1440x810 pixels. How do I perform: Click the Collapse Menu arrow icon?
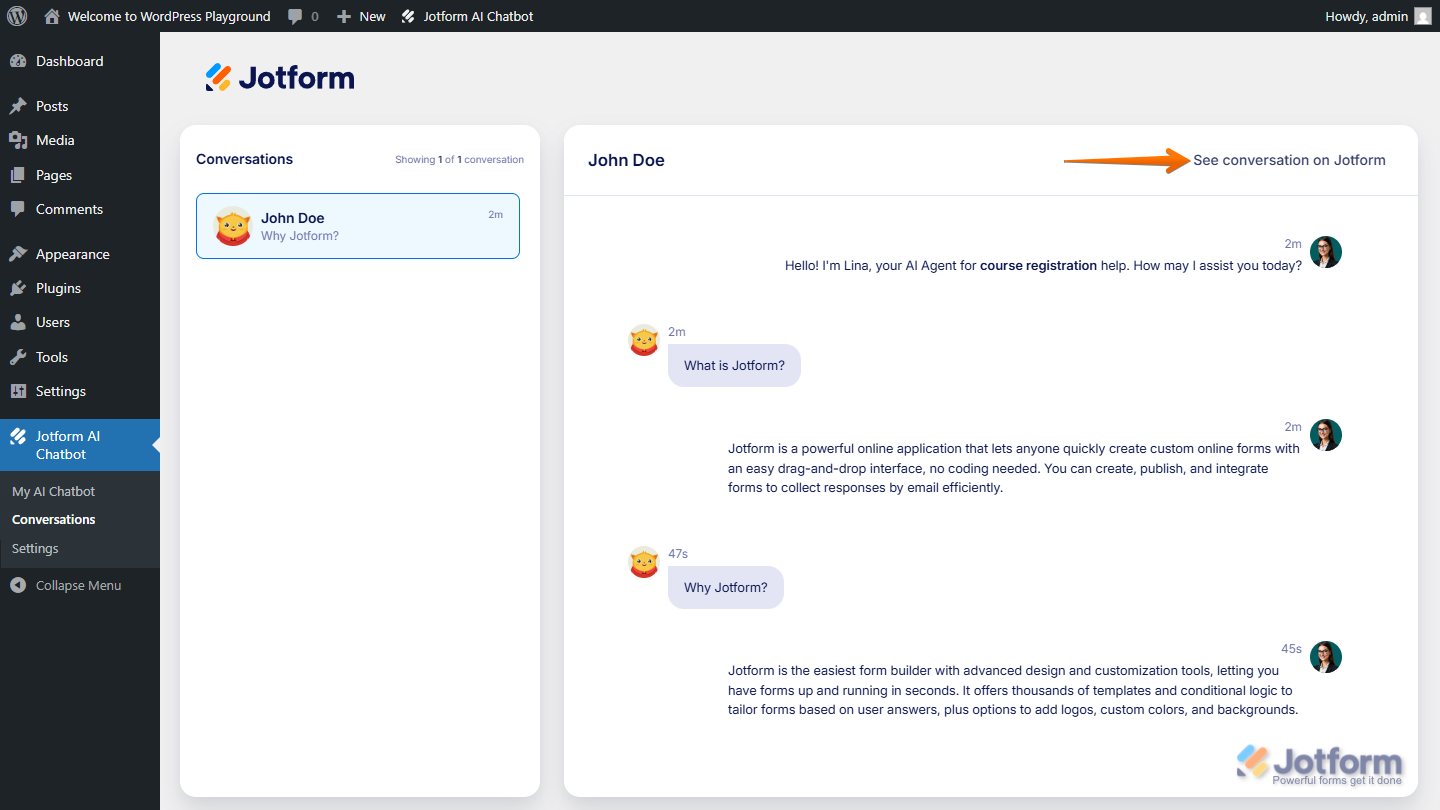[x=18, y=585]
